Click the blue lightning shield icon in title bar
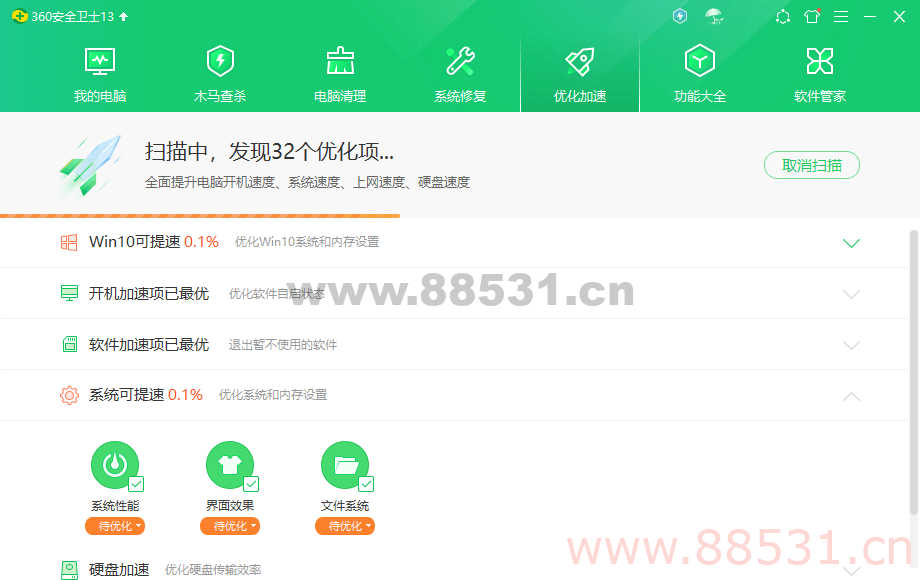The image size is (920, 580). coord(680,16)
